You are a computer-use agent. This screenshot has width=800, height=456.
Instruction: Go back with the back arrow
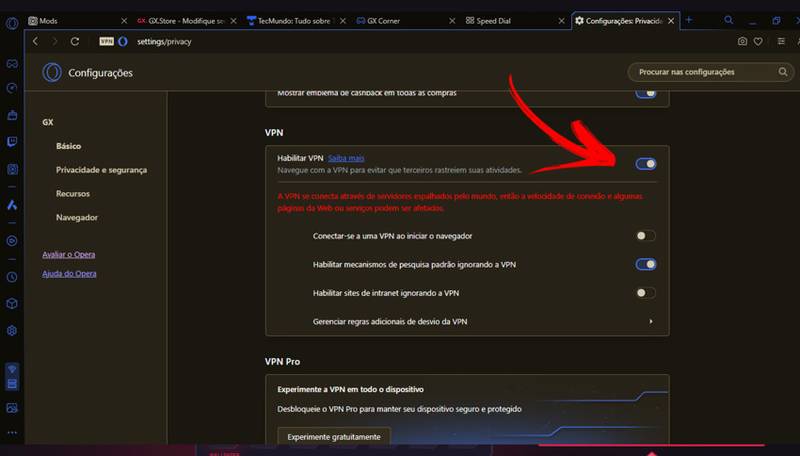click(x=35, y=41)
